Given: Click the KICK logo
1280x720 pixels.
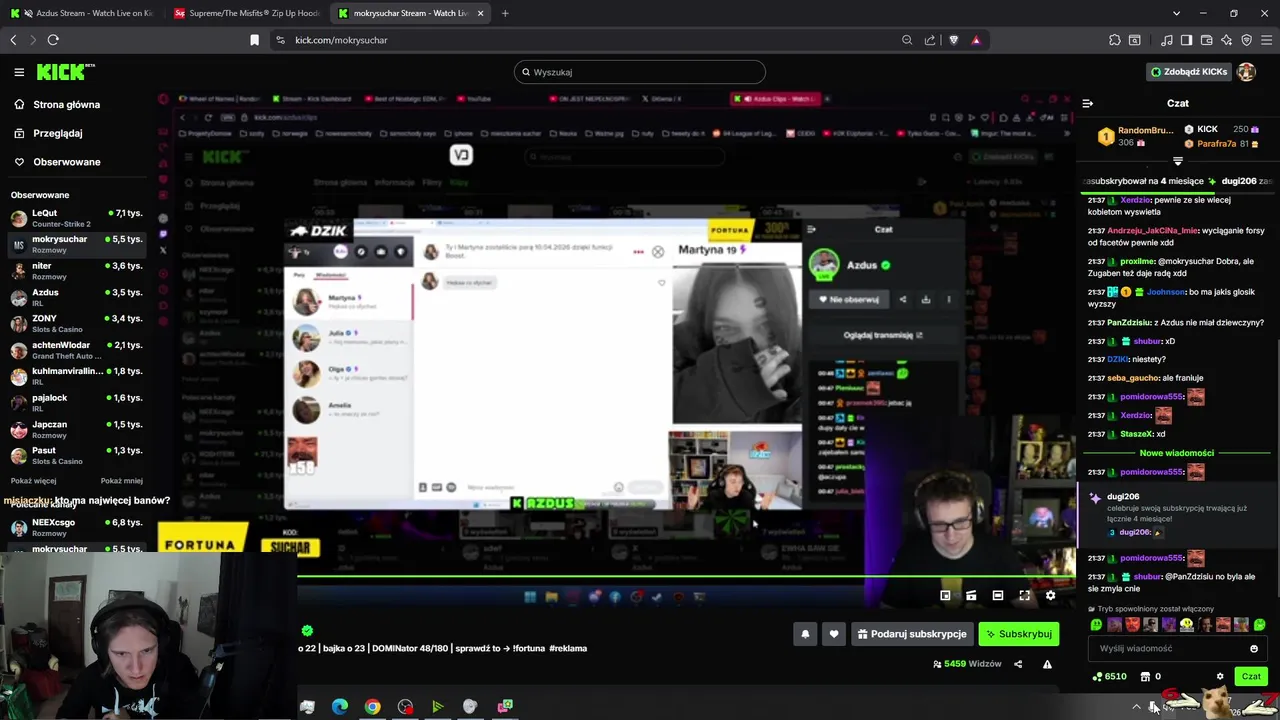Looking at the screenshot, I should [65, 72].
